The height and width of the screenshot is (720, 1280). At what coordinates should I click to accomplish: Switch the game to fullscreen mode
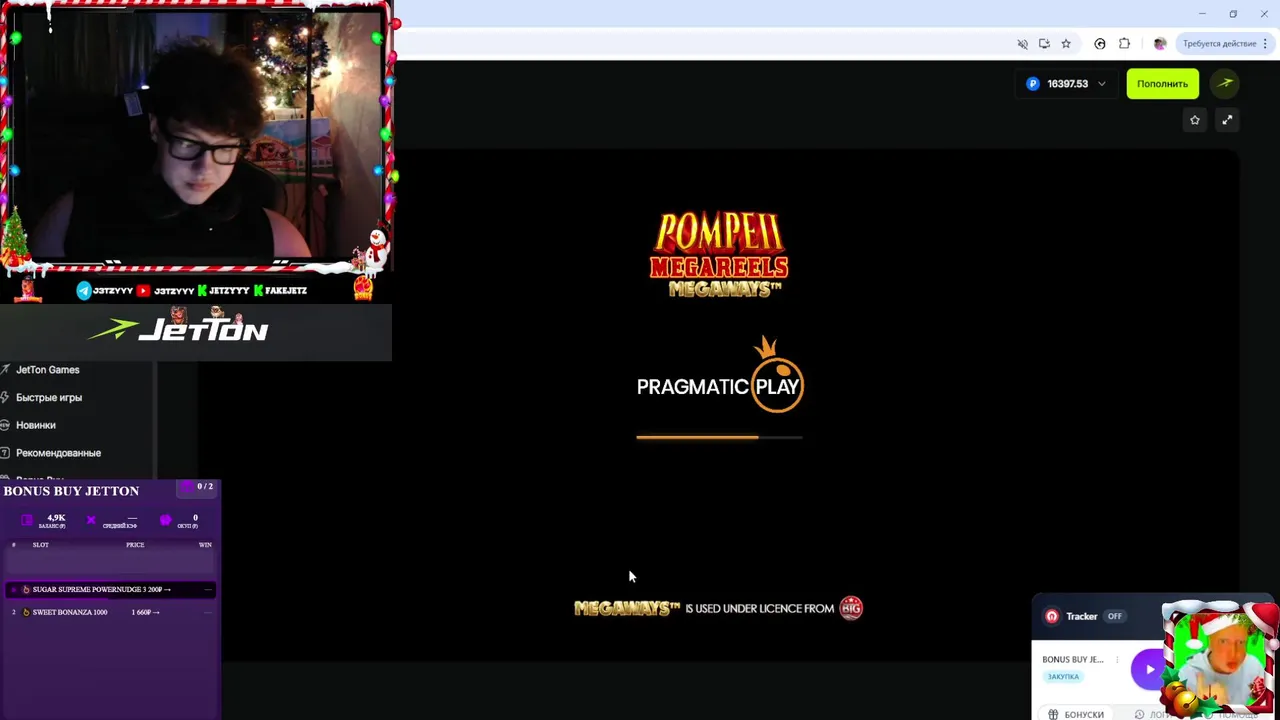1227,120
